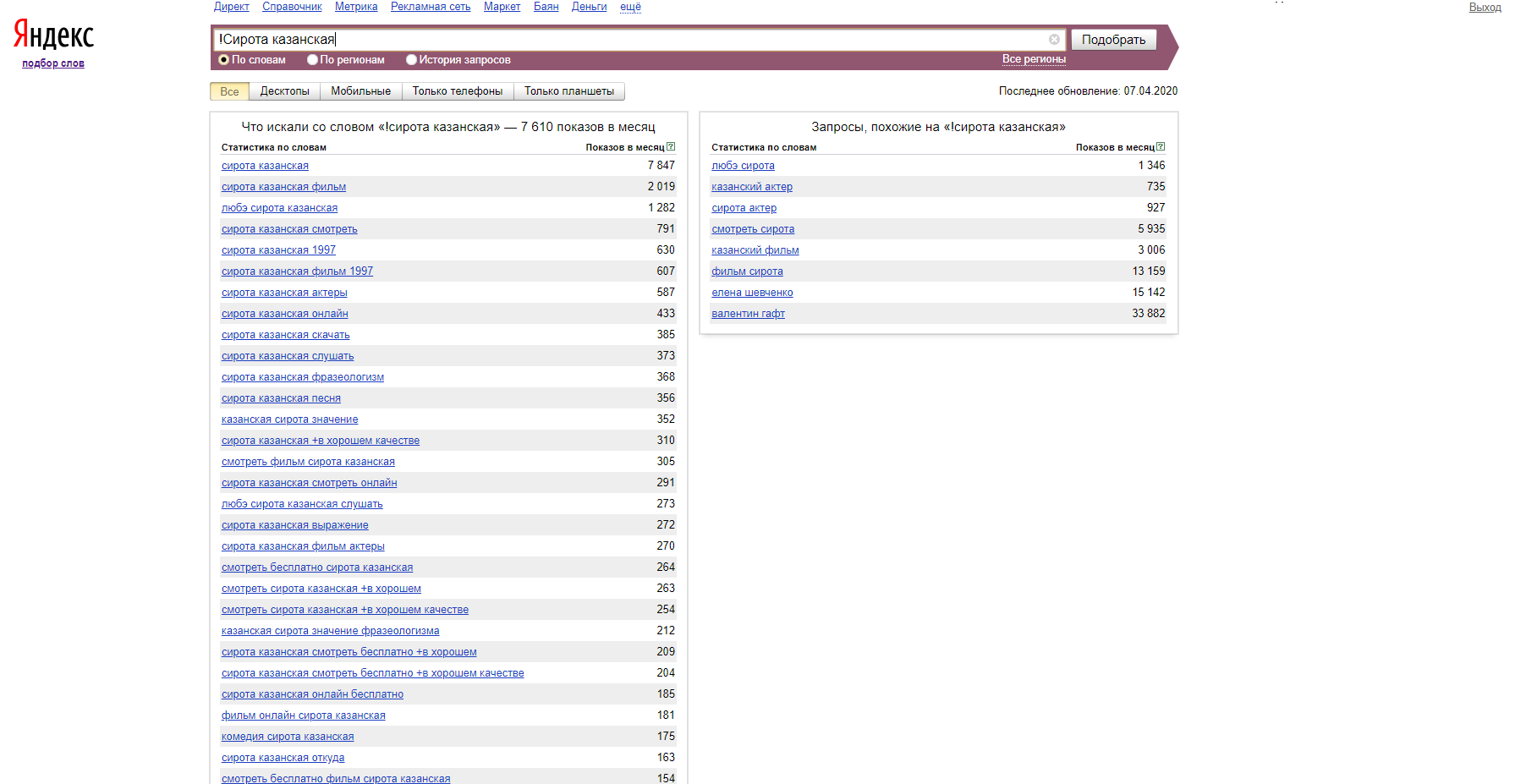The height and width of the screenshot is (784, 1515).
Task: Open the 'Директ' top menu link
Action: pos(231,7)
